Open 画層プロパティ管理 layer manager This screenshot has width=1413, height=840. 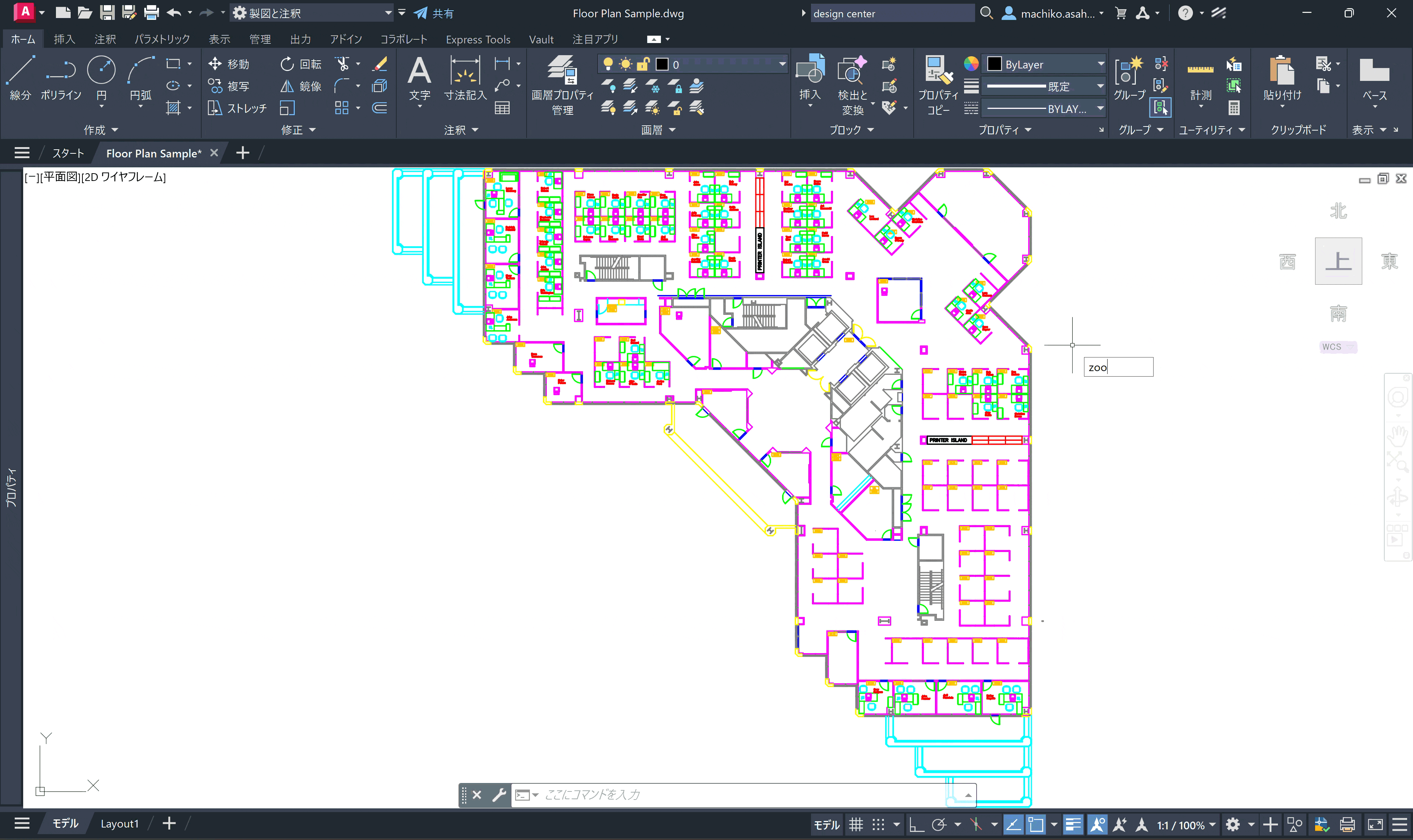point(562,85)
